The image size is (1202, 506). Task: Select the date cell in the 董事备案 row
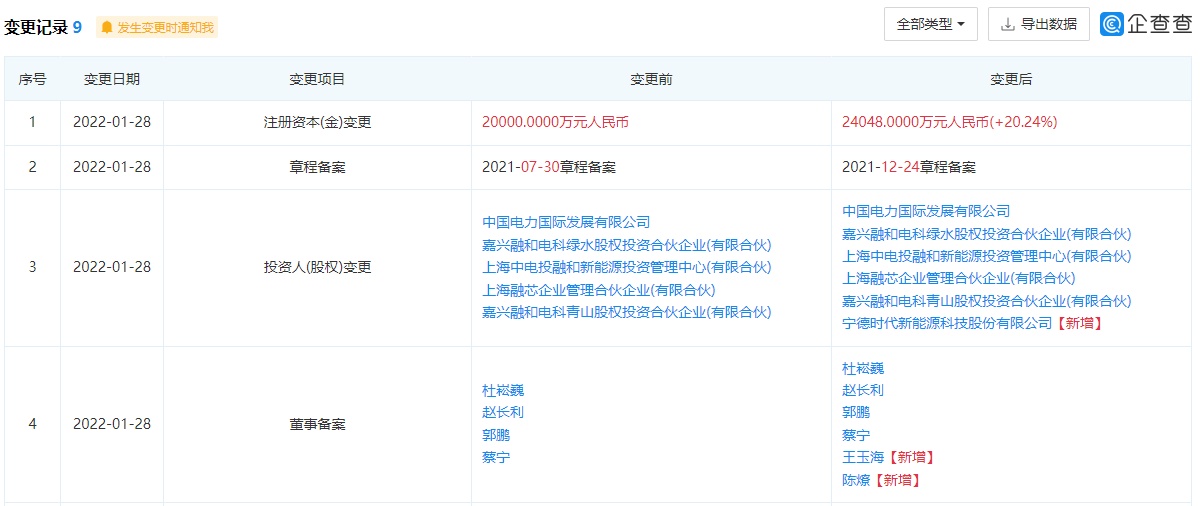[x=112, y=424]
